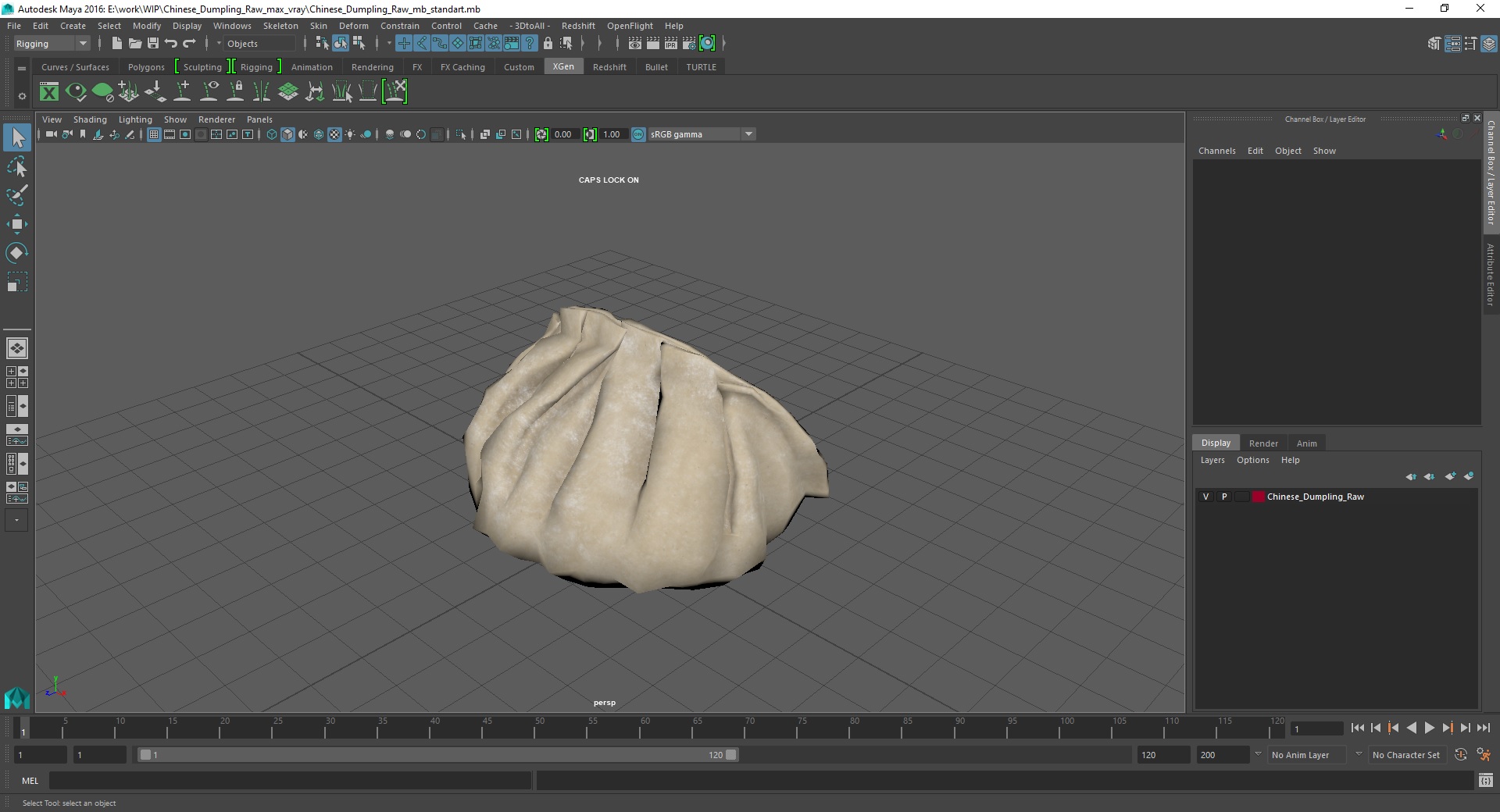Pick the Paint Selection tool
The height and width of the screenshot is (812, 1500).
pos(17,194)
